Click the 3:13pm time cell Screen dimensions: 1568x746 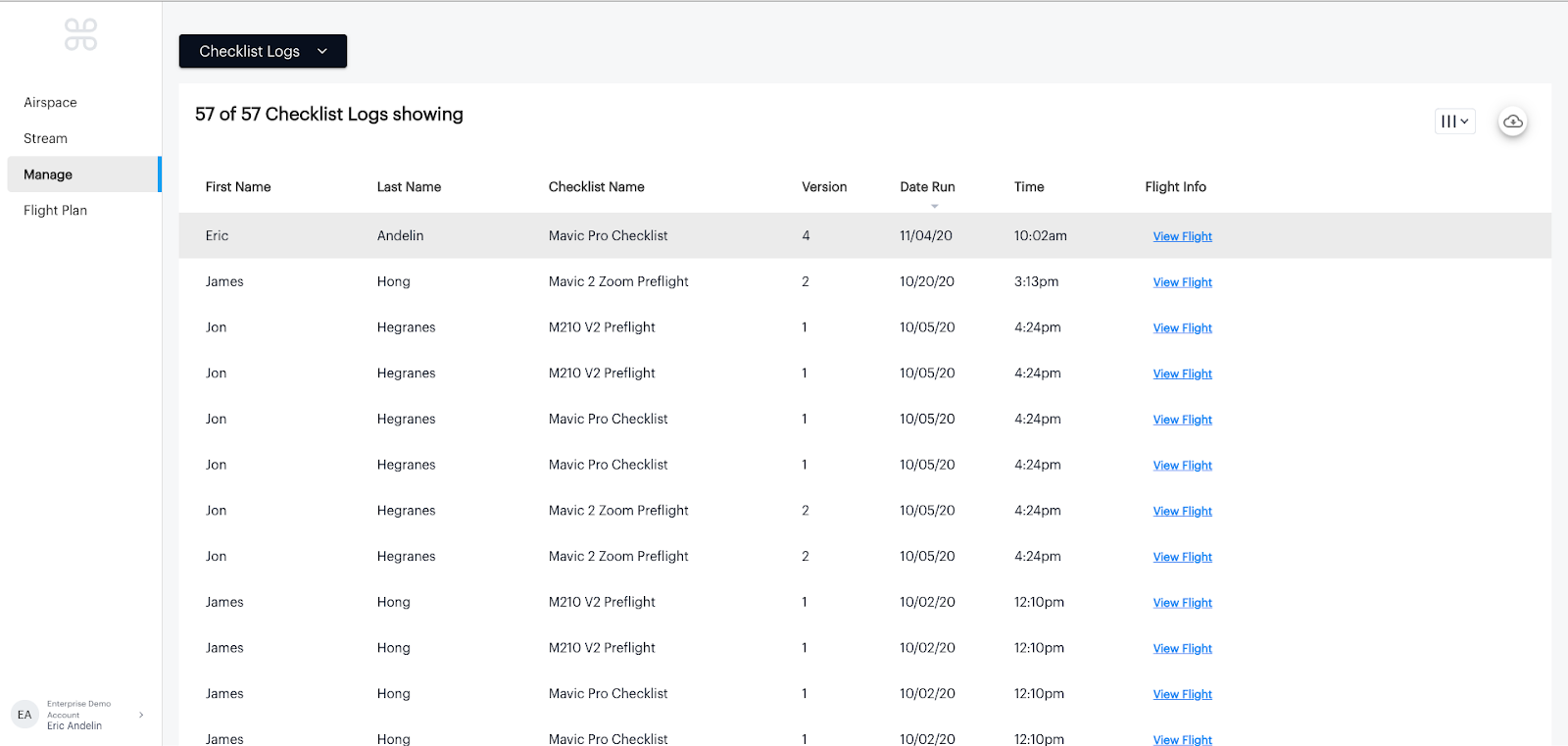coord(1037,281)
